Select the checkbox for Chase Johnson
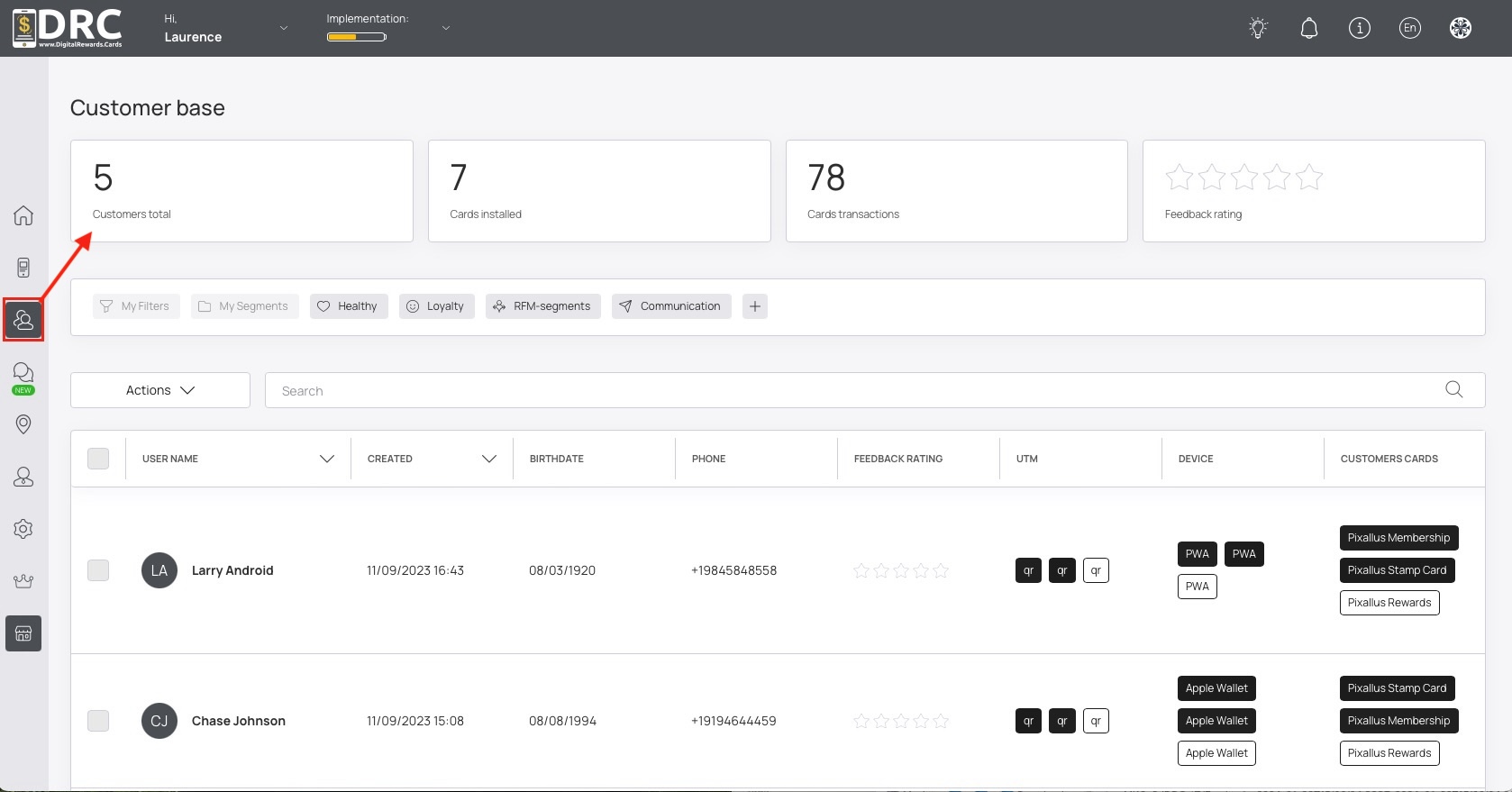The image size is (1512, 792). tap(98, 721)
